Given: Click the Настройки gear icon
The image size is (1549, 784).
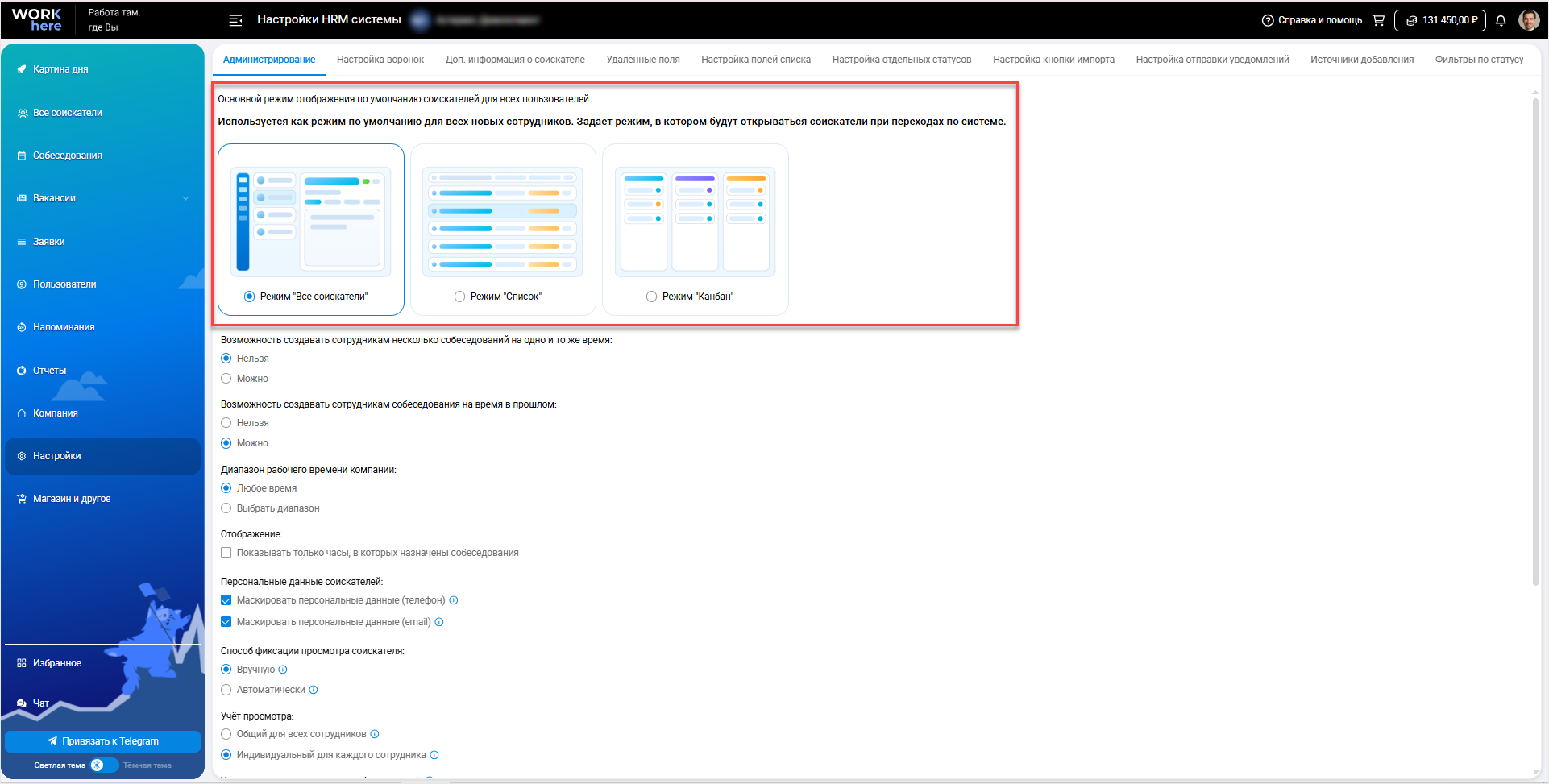Looking at the screenshot, I should click(x=22, y=456).
